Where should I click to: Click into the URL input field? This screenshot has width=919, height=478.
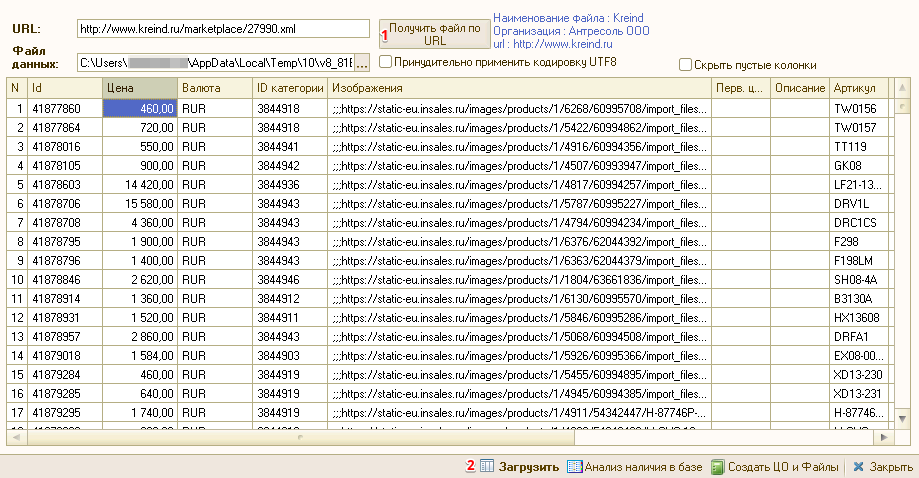click(x=222, y=28)
